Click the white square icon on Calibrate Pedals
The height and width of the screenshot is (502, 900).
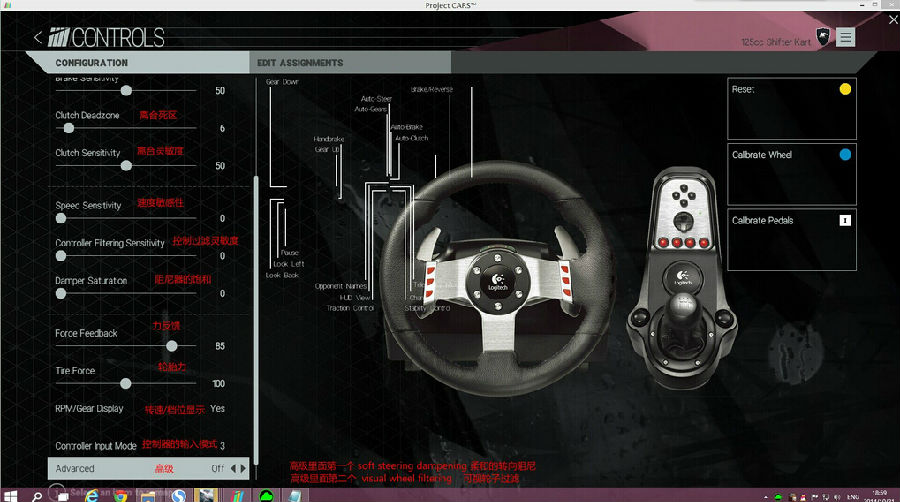845,220
